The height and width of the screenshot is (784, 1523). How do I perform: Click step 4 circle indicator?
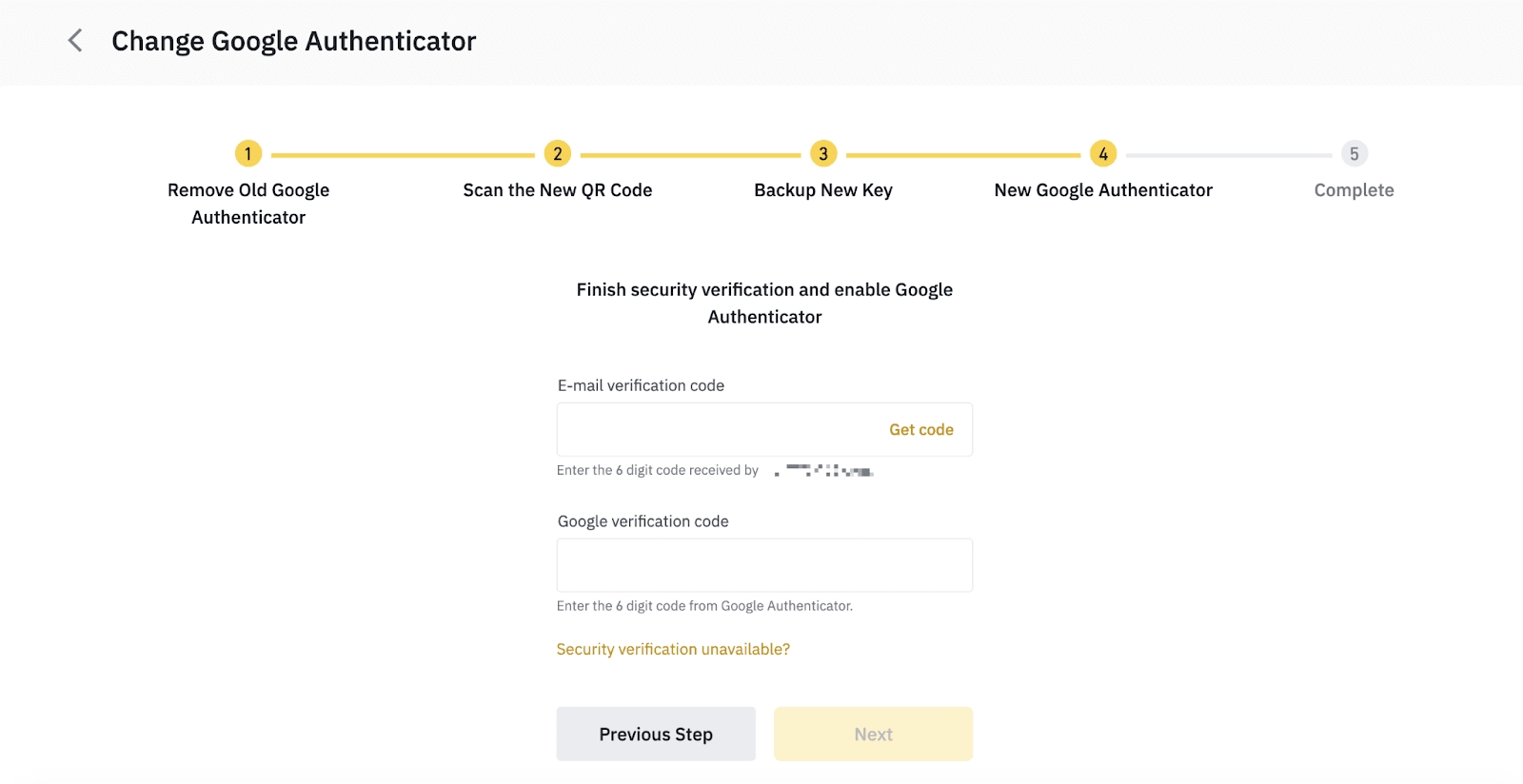coord(1103,154)
